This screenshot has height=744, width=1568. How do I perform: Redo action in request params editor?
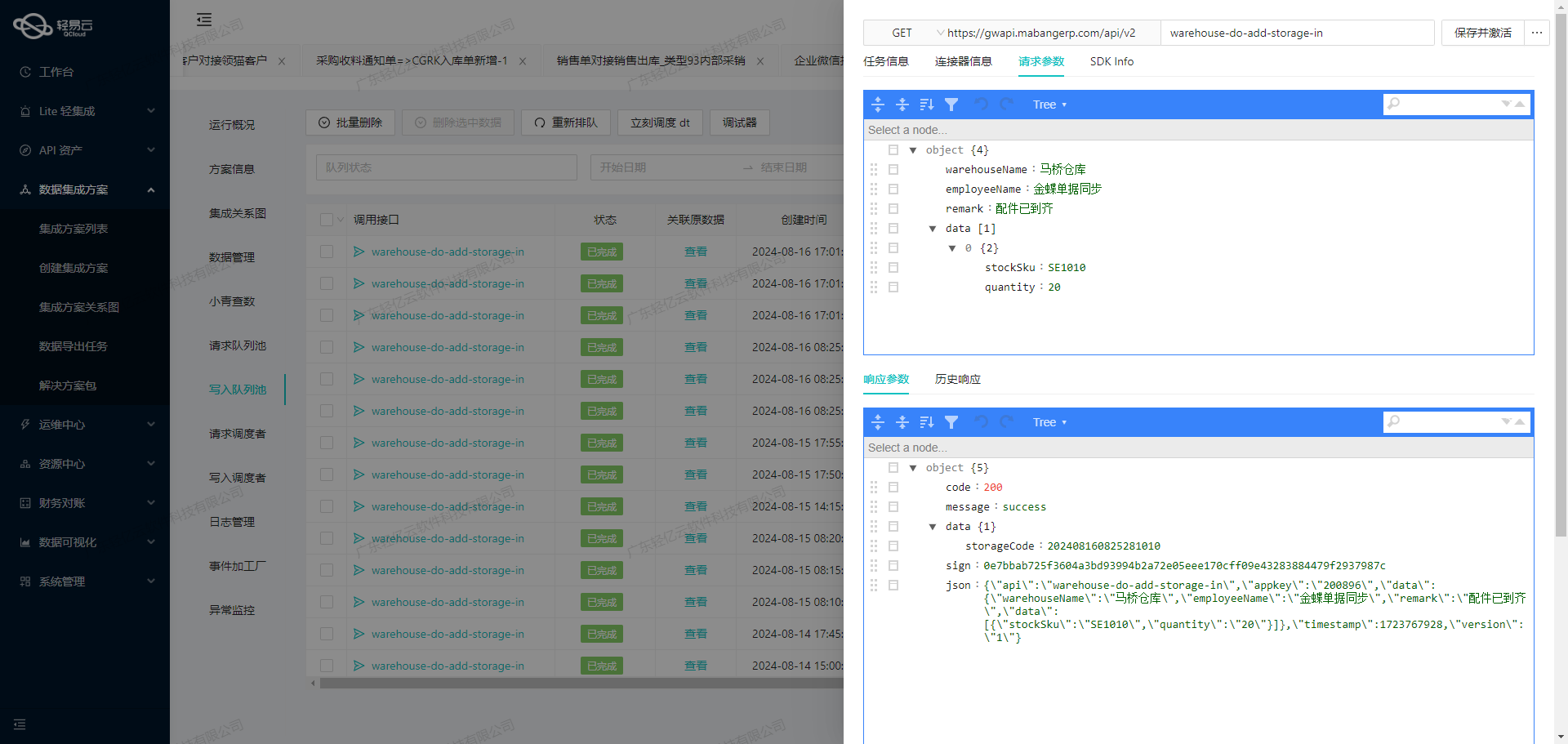tap(1006, 105)
